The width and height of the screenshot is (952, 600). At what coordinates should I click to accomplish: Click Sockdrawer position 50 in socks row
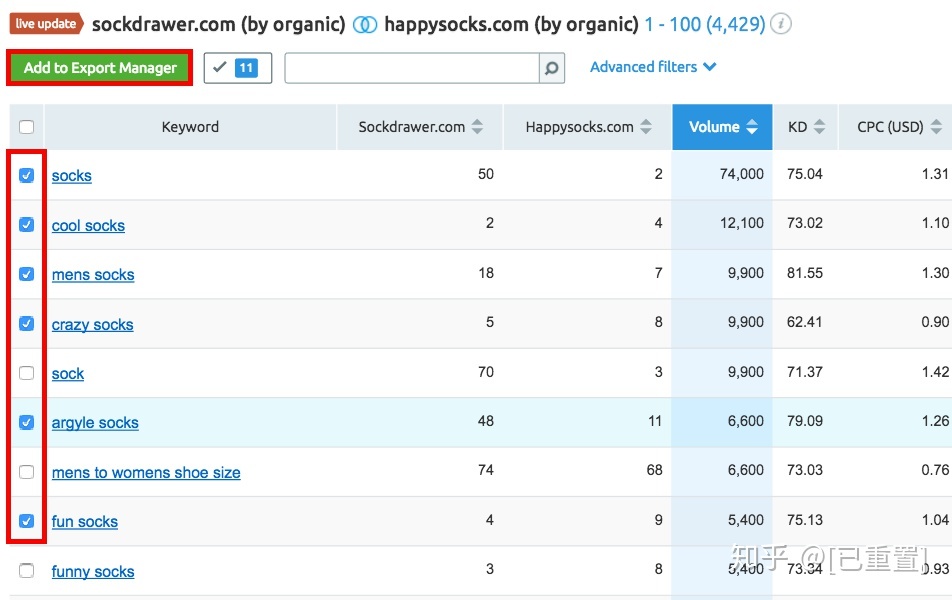click(486, 174)
